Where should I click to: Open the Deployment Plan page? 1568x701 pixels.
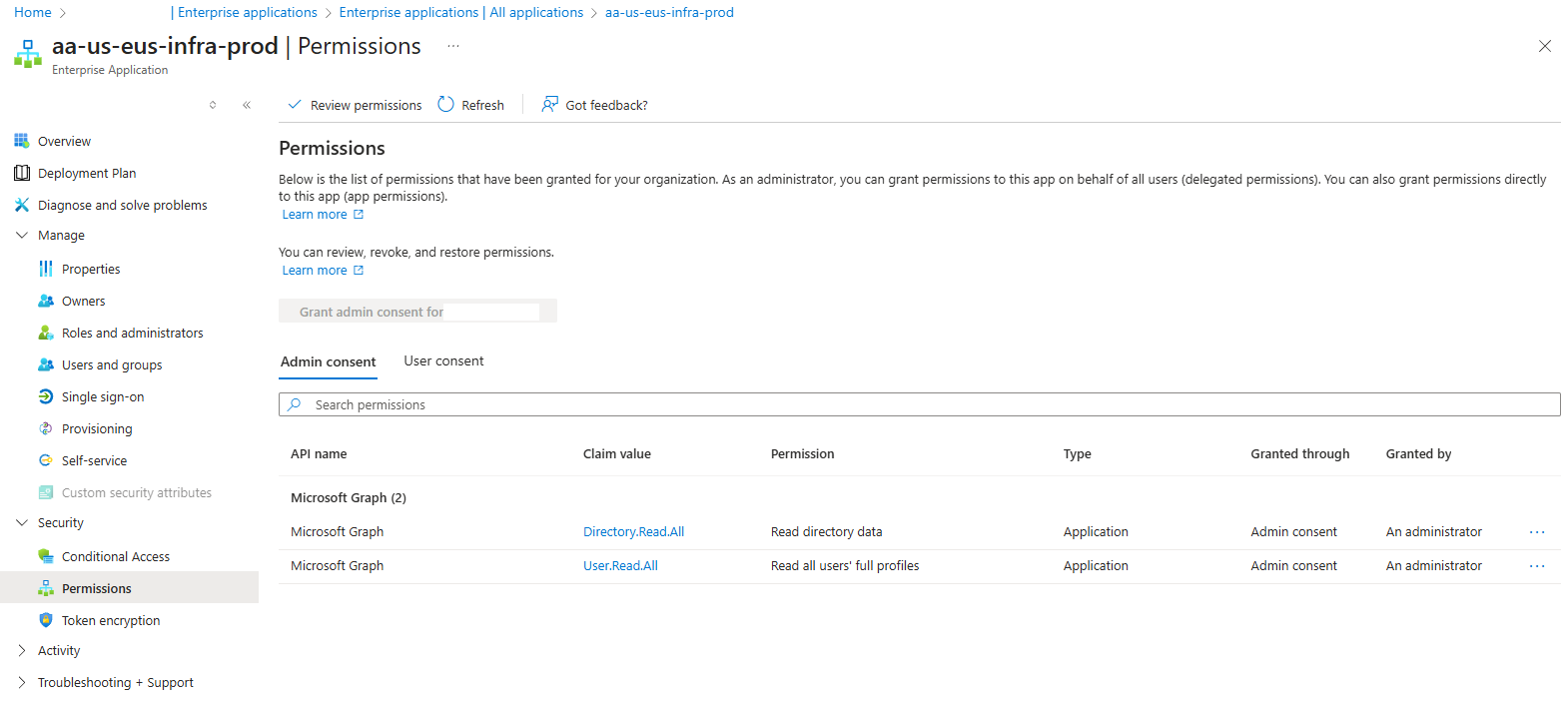(87, 174)
